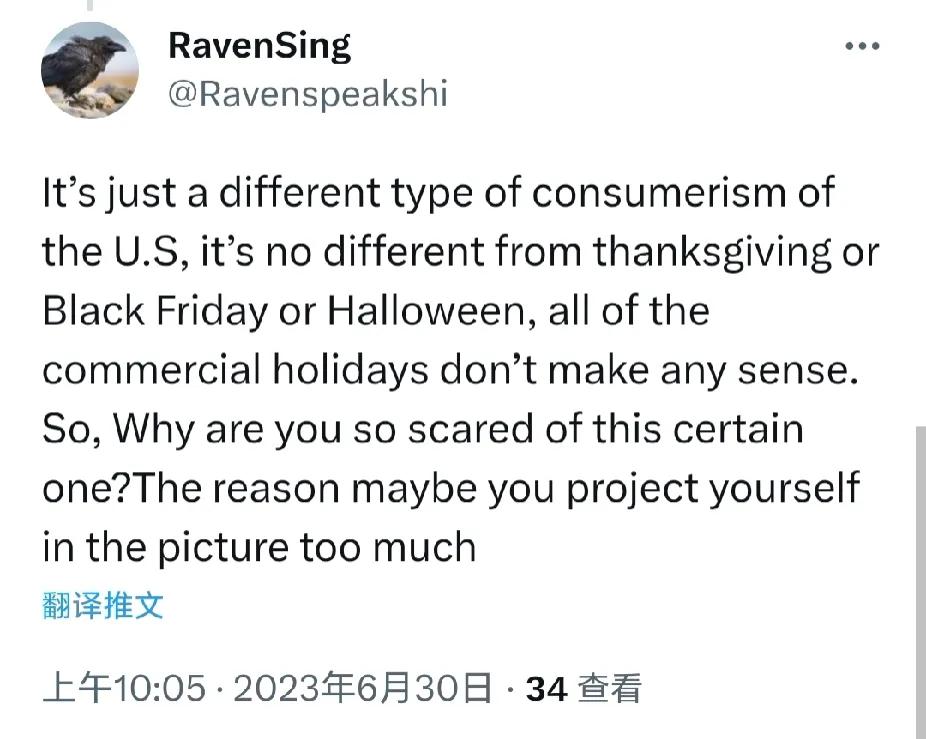Click 'commercial holidays' in the tweet body

pyautogui.click(x=235, y=370)
